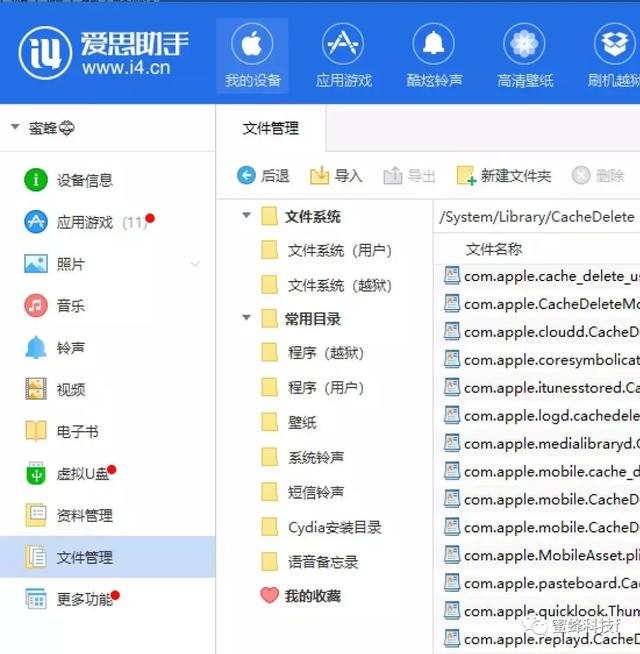The width and height of the screenshot is (640, 654).
Task: Open the 刷机越狱 tab
Action: [613, 55]
